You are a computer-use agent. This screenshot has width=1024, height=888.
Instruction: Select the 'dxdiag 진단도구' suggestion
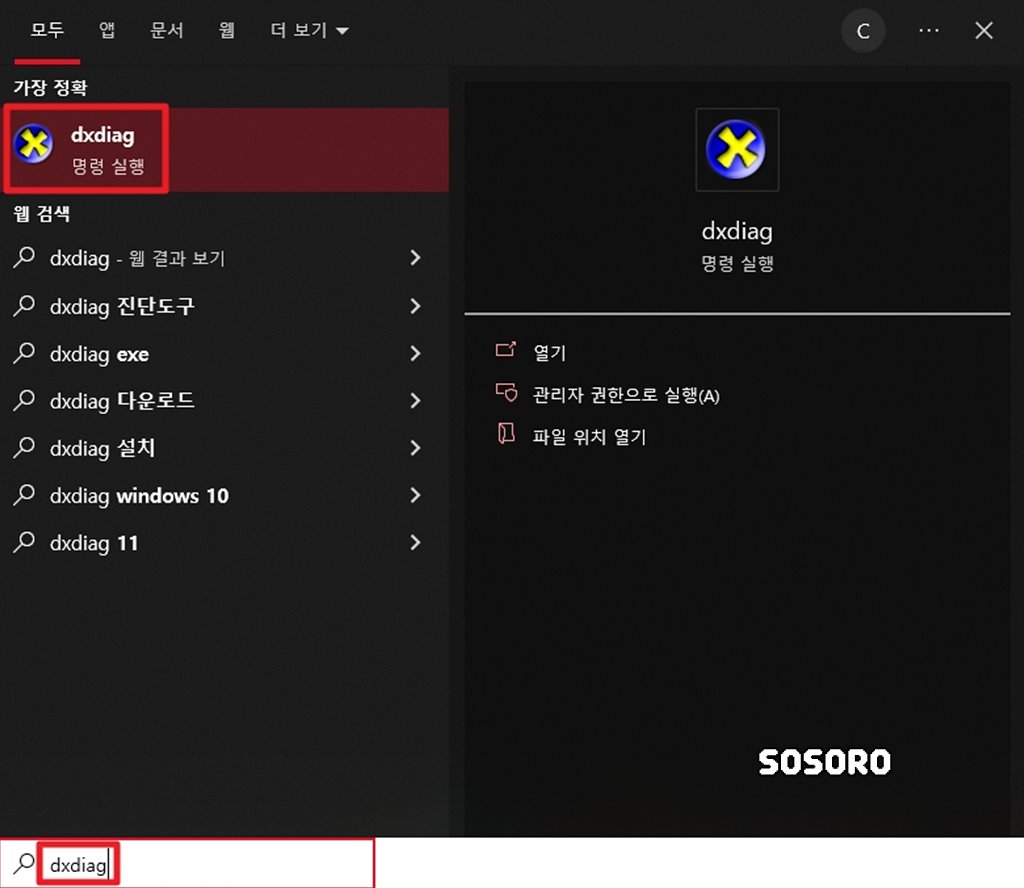122,306
